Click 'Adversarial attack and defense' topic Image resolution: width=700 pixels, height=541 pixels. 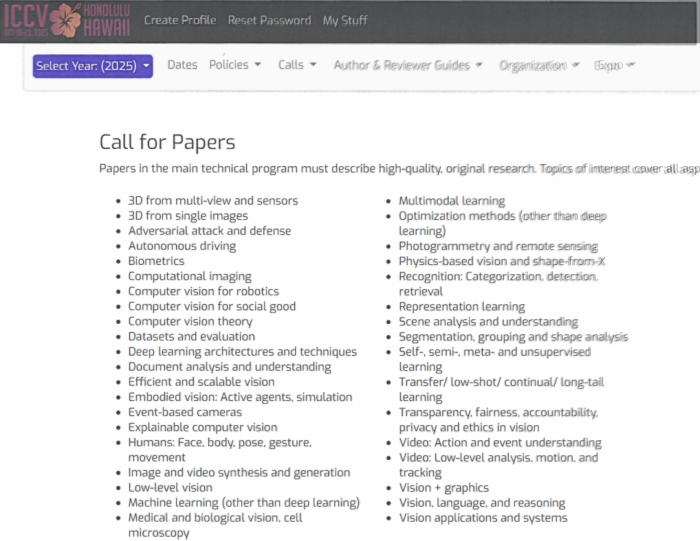(x=209, y=231)
